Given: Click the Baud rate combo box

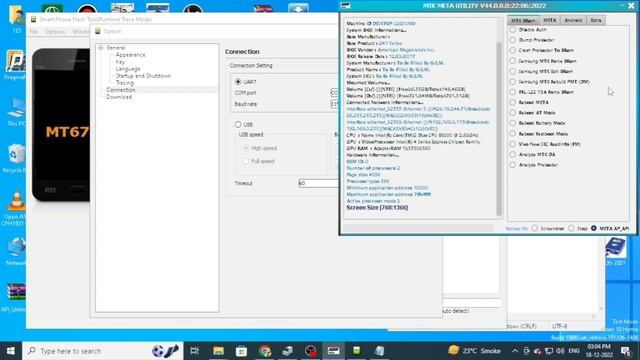Looking at the screenshot, I should 334,104.
